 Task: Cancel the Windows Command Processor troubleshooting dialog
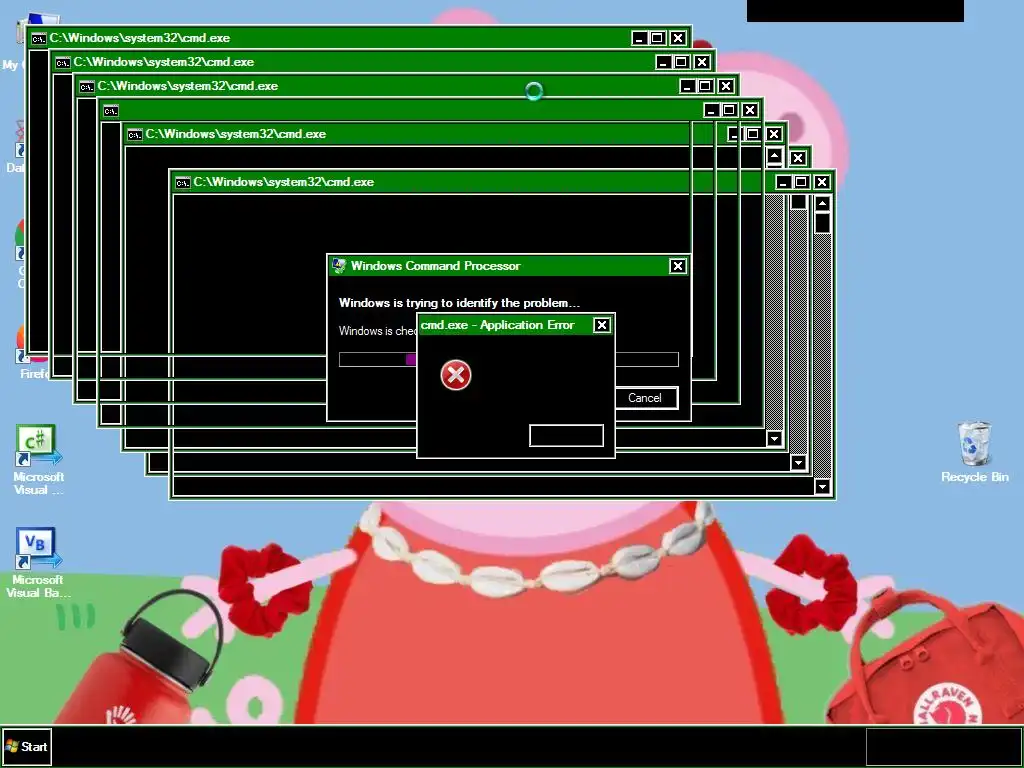click(646, 398)
